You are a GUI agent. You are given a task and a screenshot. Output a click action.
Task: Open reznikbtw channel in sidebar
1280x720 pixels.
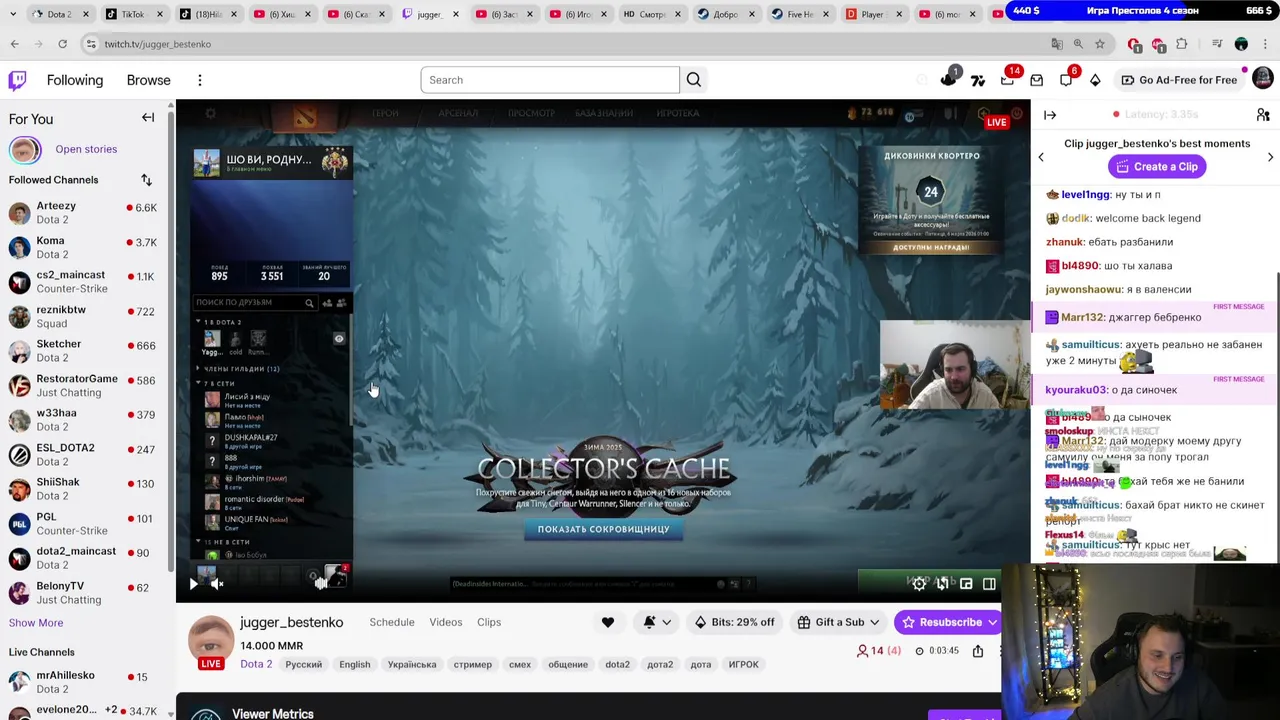[84, 316]
